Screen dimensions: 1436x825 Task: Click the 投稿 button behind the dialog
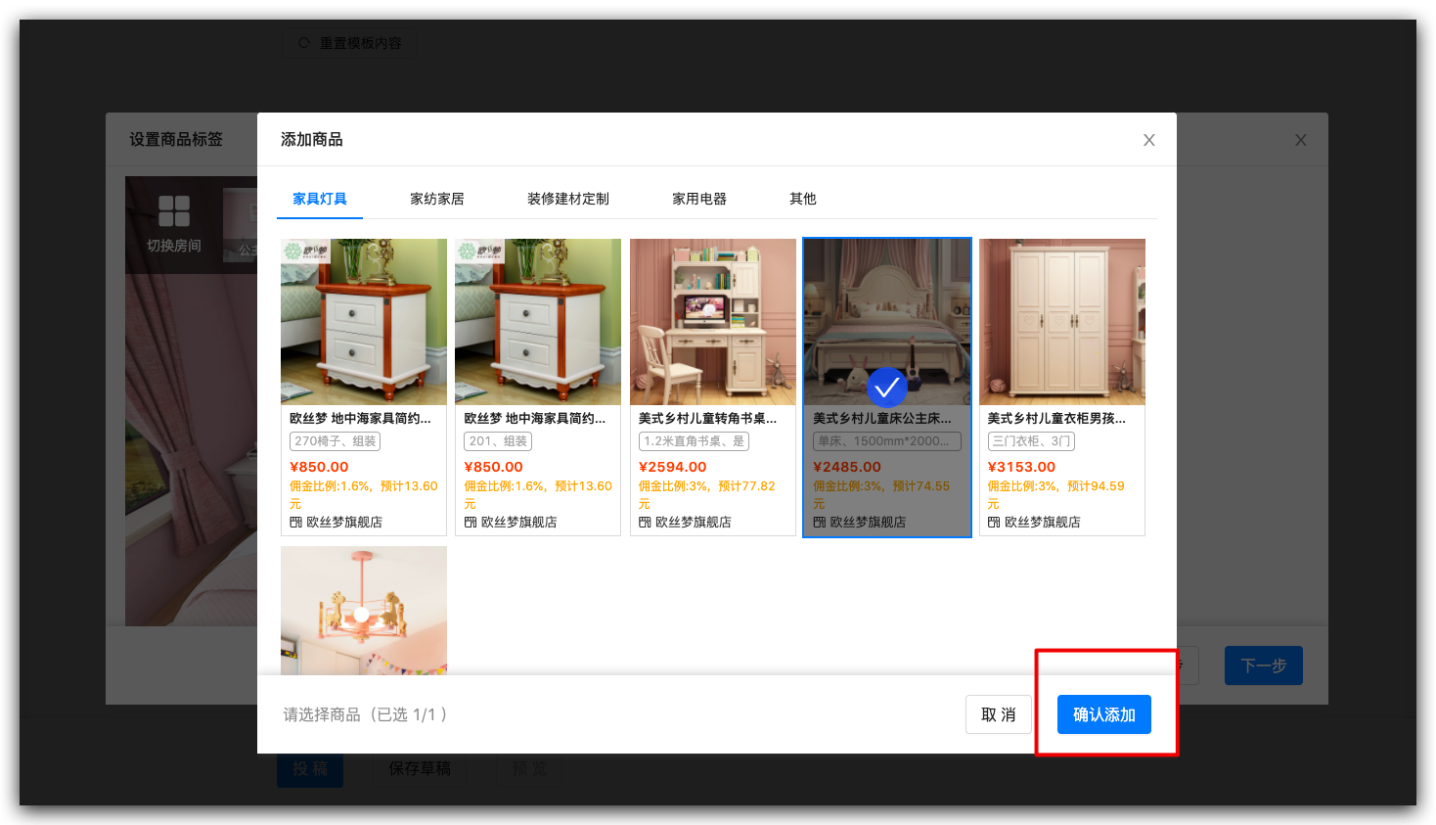310,768
